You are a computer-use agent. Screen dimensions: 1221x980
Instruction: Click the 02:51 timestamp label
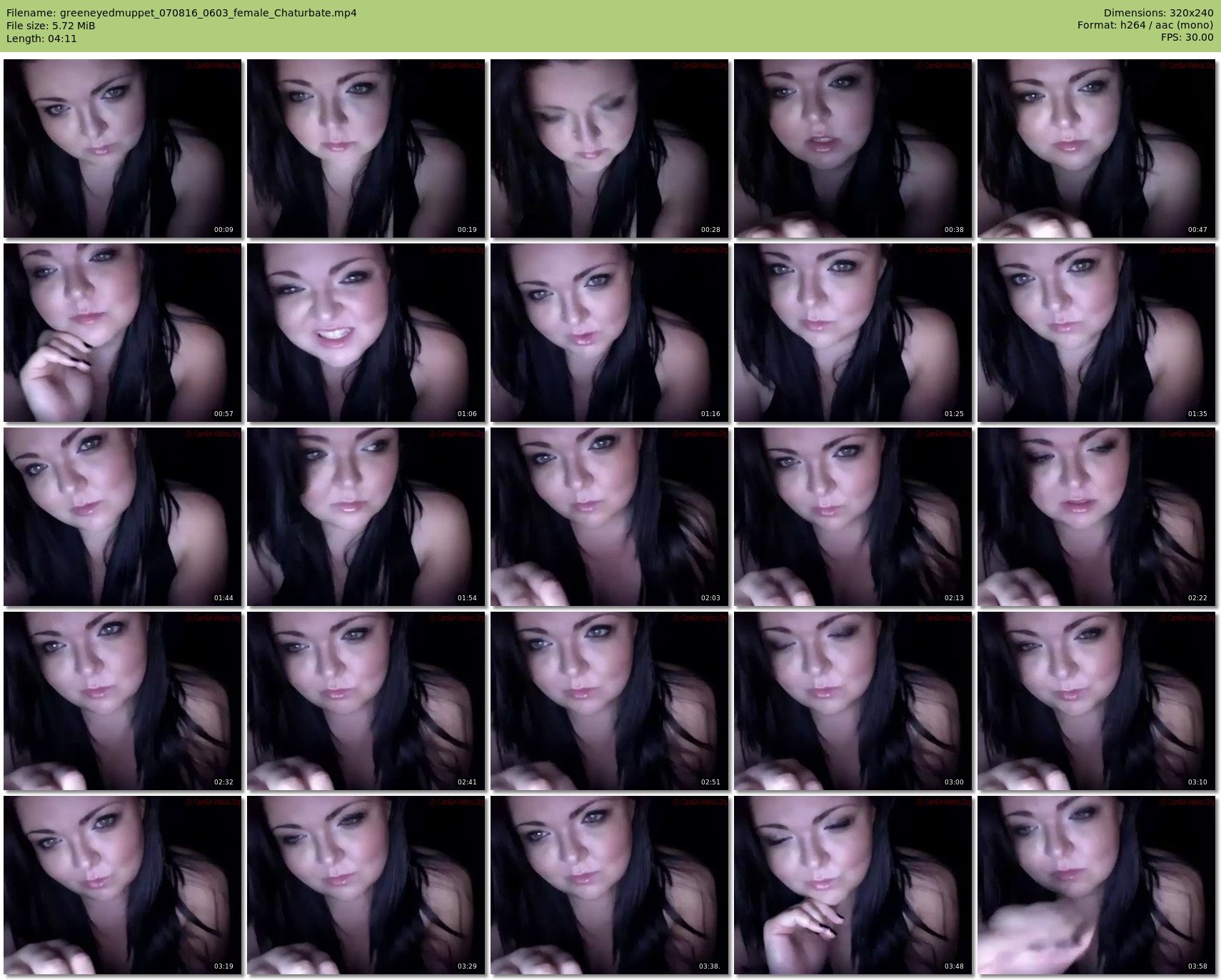[x=710, y=782]
